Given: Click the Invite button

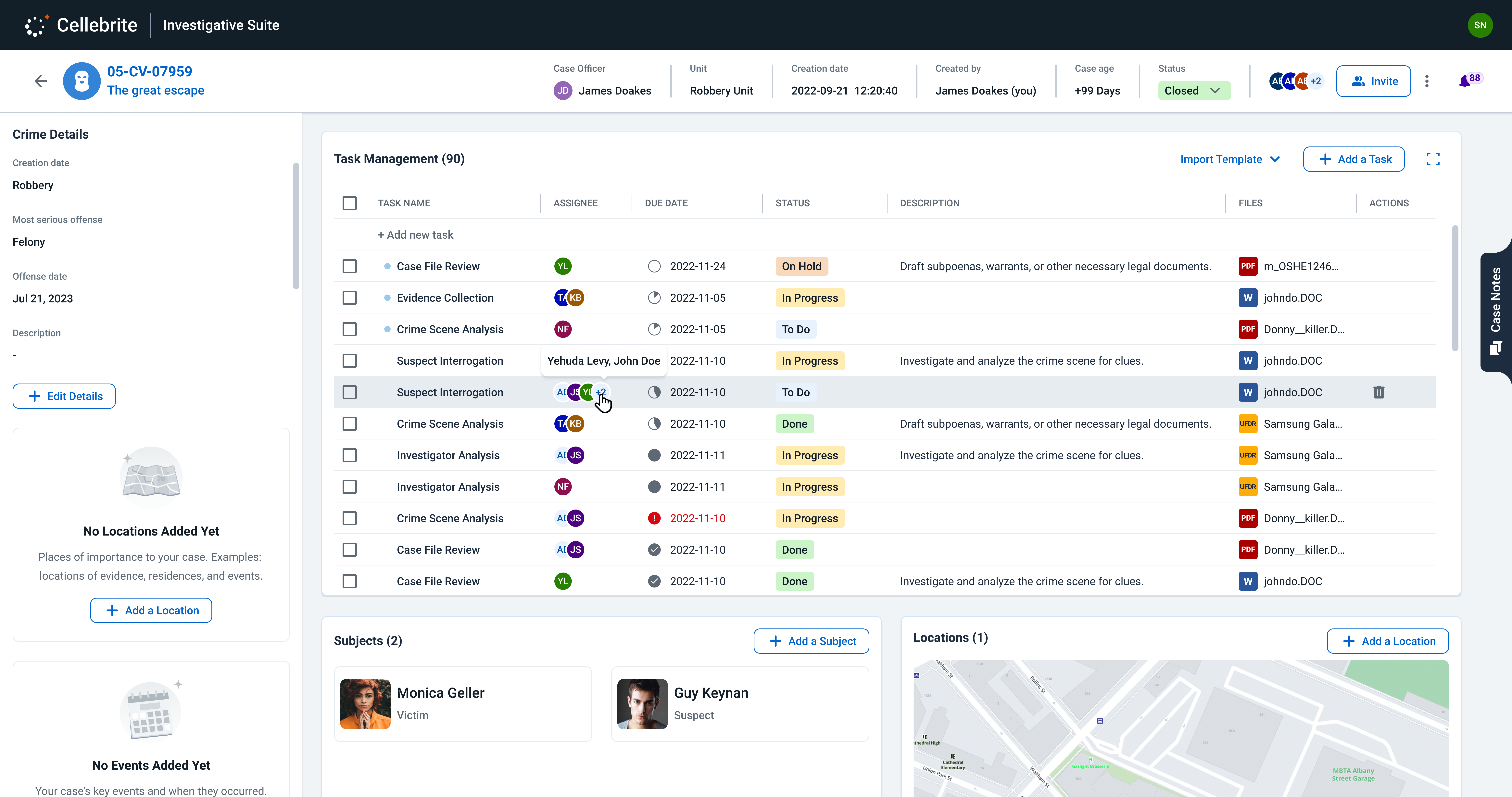Looking at the screenshot, I should click(x=1373, y=81).
